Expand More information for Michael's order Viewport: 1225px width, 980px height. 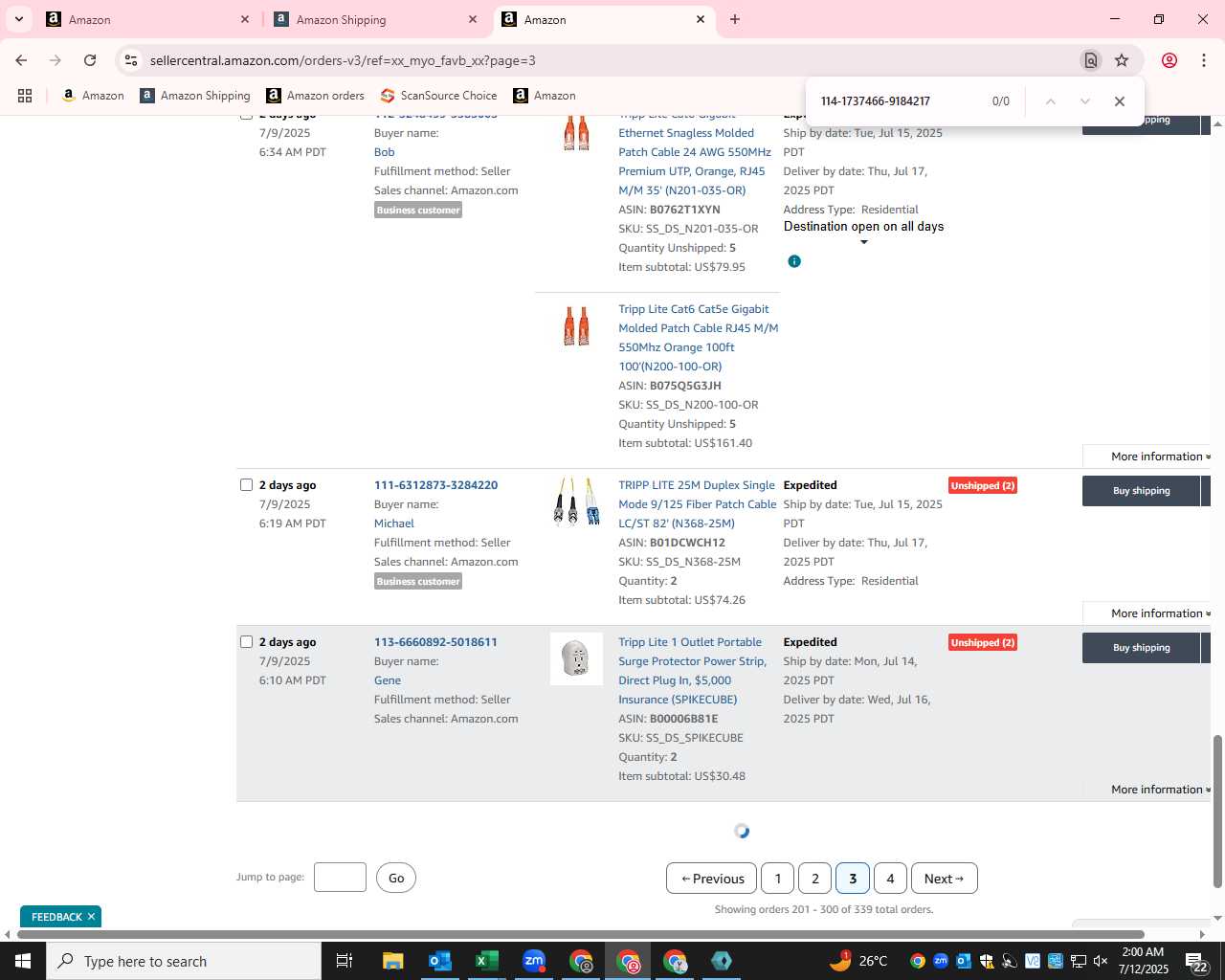[x=1160, y=613]
